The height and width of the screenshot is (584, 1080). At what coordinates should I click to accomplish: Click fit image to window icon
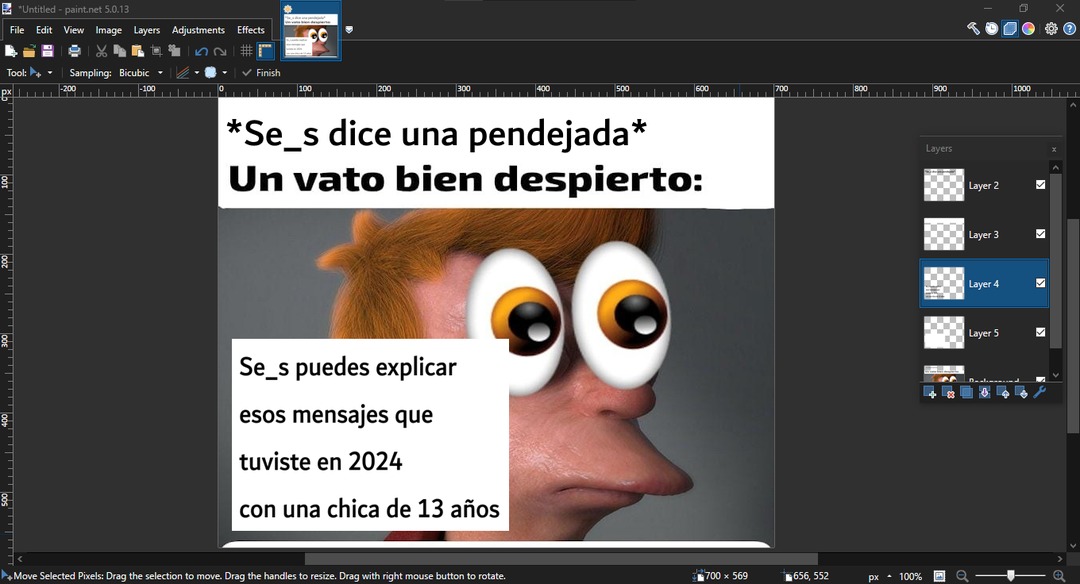pyautogui.click(x=939, y=576)
